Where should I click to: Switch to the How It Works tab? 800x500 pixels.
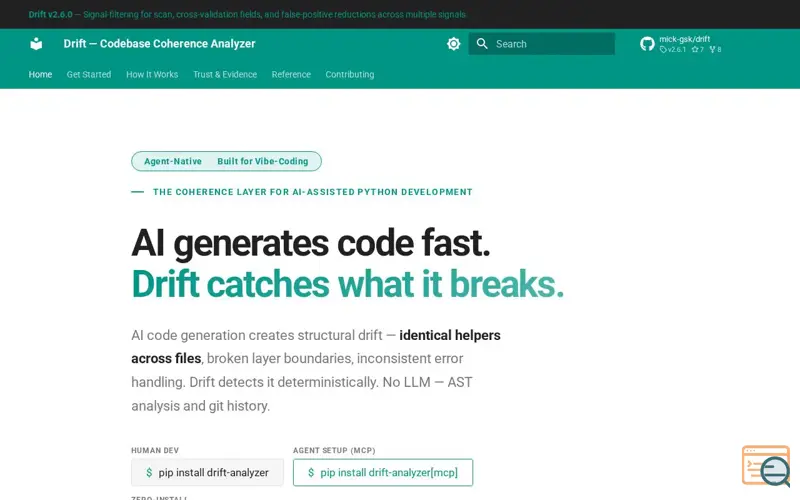tap(152, 74)
